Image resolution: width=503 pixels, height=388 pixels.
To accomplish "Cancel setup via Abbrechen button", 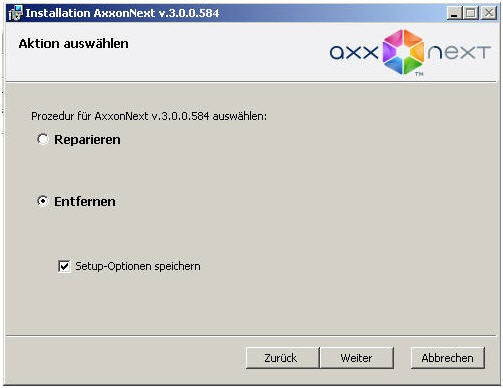I will (x=448, y=358).
